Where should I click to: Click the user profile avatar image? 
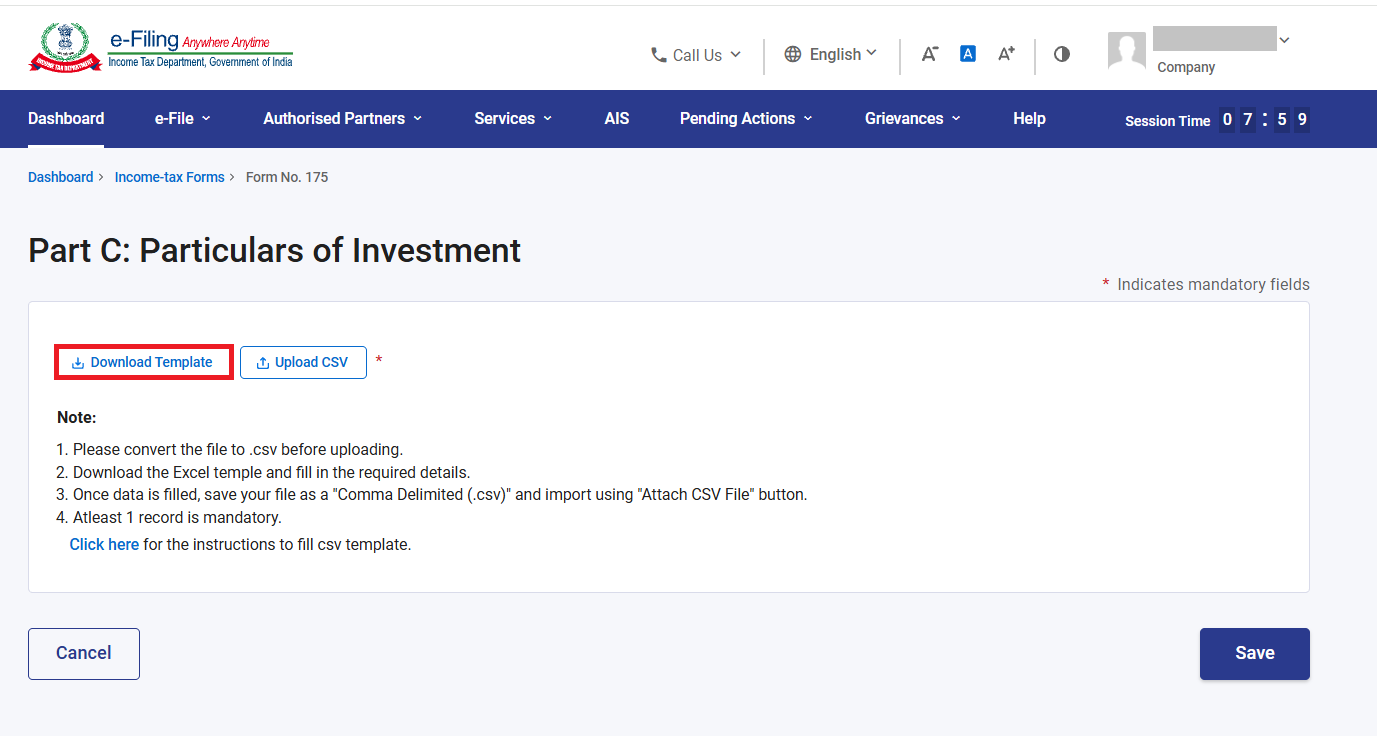1127,51
